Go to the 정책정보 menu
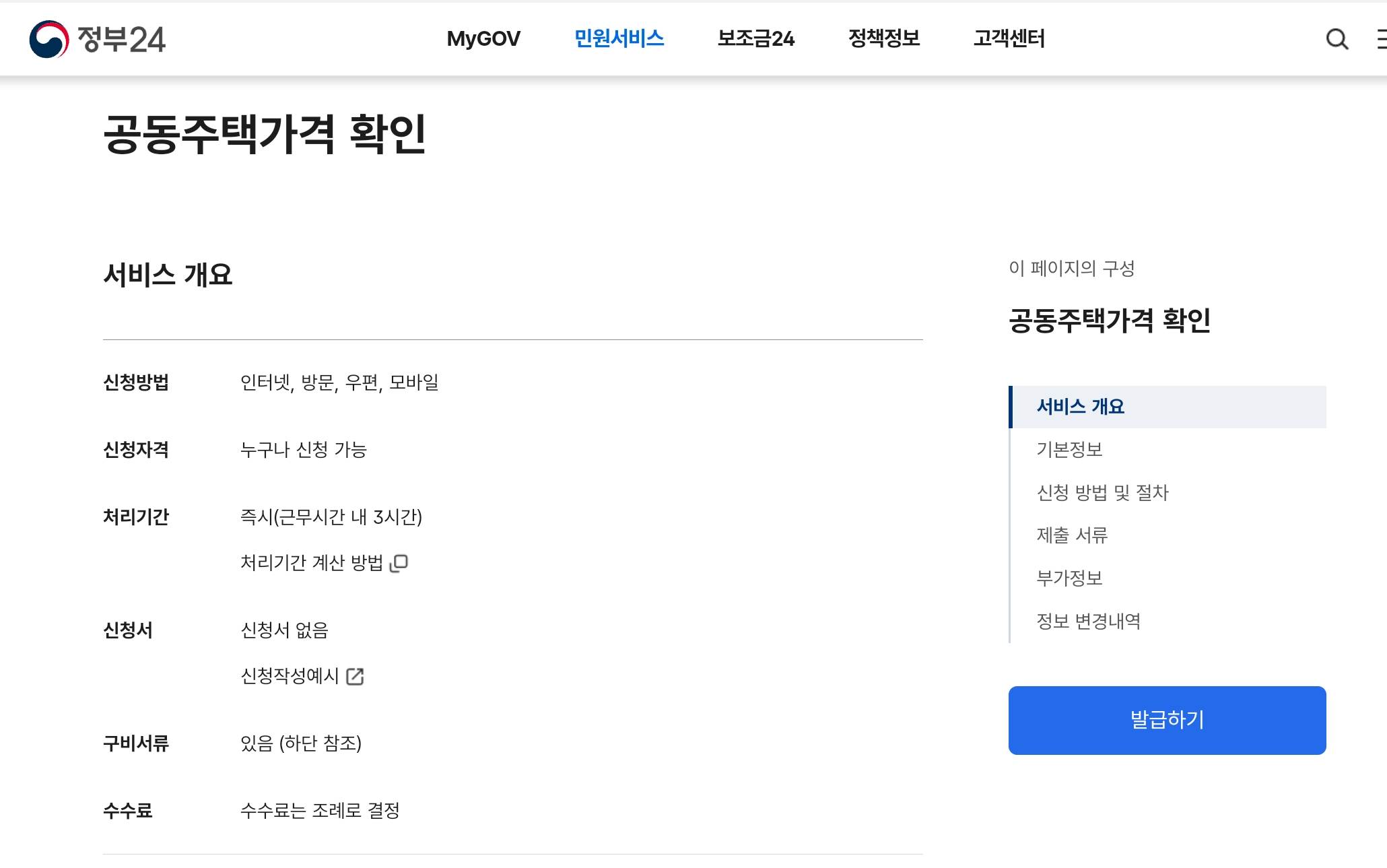Screen dimensions: 1387x868 tap(883, 39)
